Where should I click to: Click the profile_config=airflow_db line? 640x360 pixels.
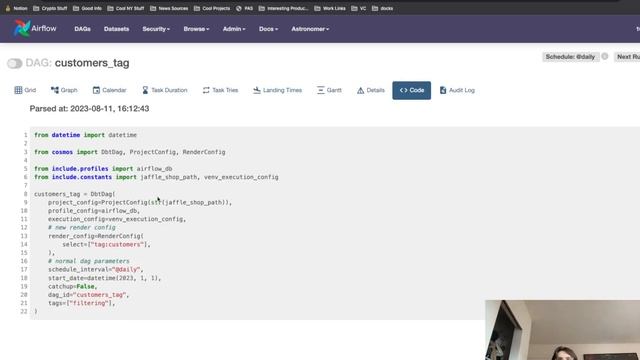pos(94,211)
